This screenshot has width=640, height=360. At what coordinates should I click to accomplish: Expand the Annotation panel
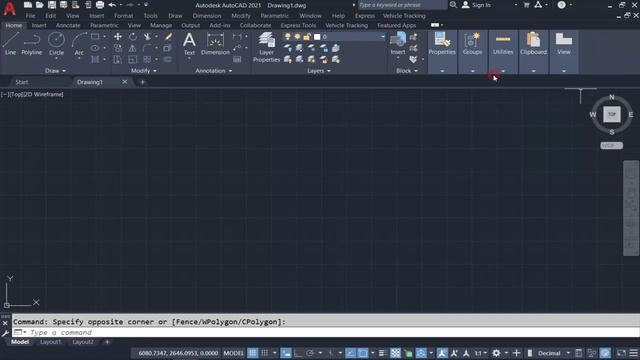pos(213,71)
